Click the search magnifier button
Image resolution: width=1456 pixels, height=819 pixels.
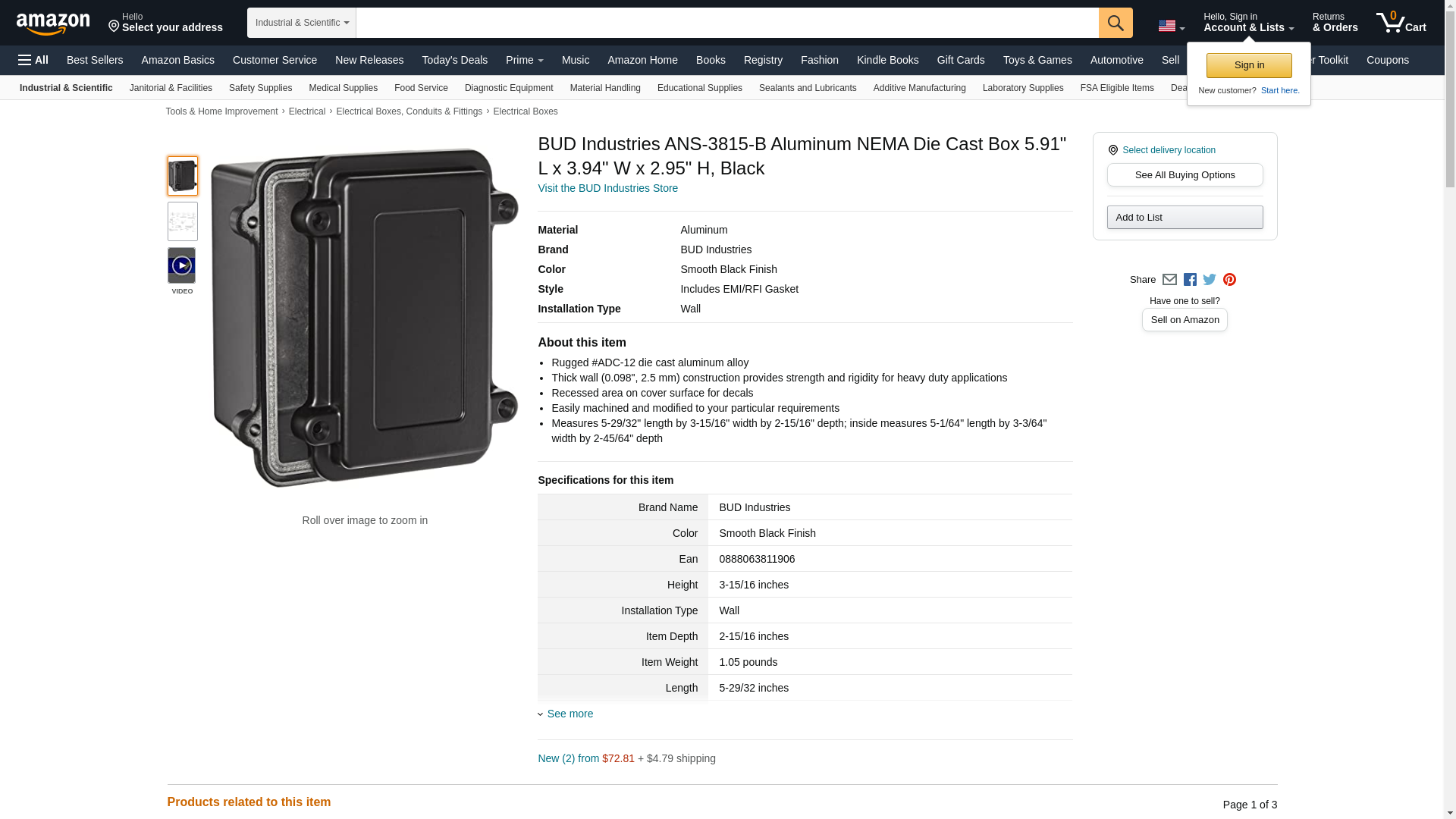tap(1116, 23)
